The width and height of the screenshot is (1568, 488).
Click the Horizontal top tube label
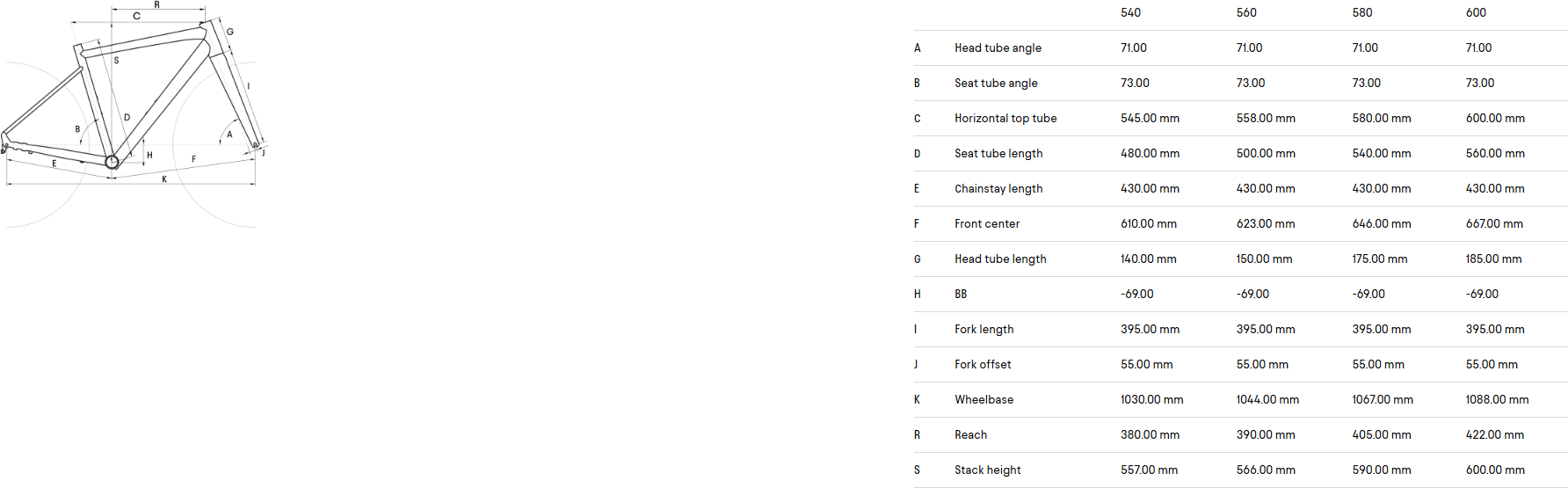click(1005, 118)
